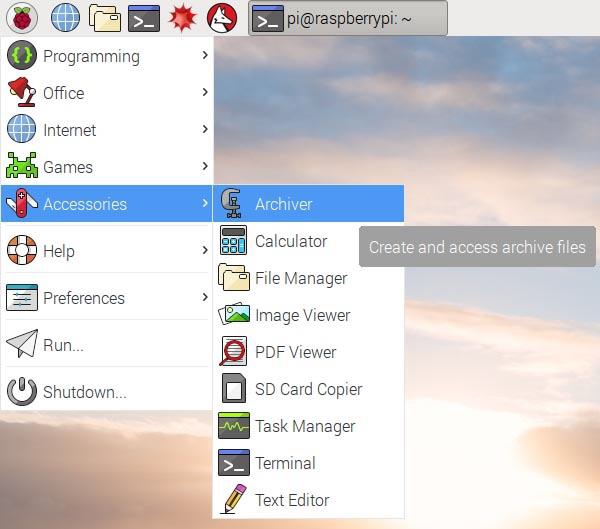Choose Run... from the main menu
Viewport: 600px width, 529px height.
pos(107,345)
